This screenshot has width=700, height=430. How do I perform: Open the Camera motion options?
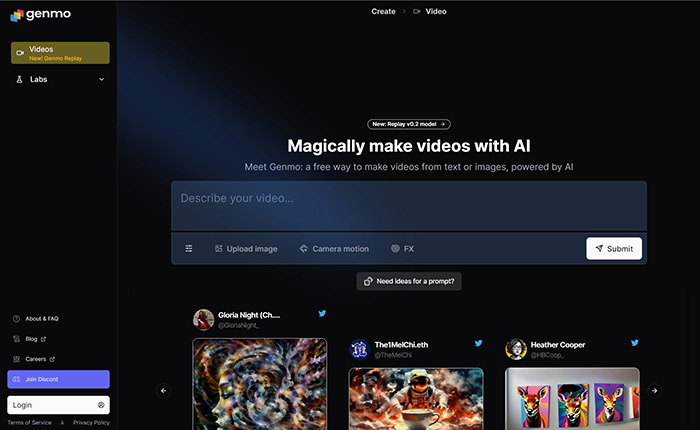(334, 249)
